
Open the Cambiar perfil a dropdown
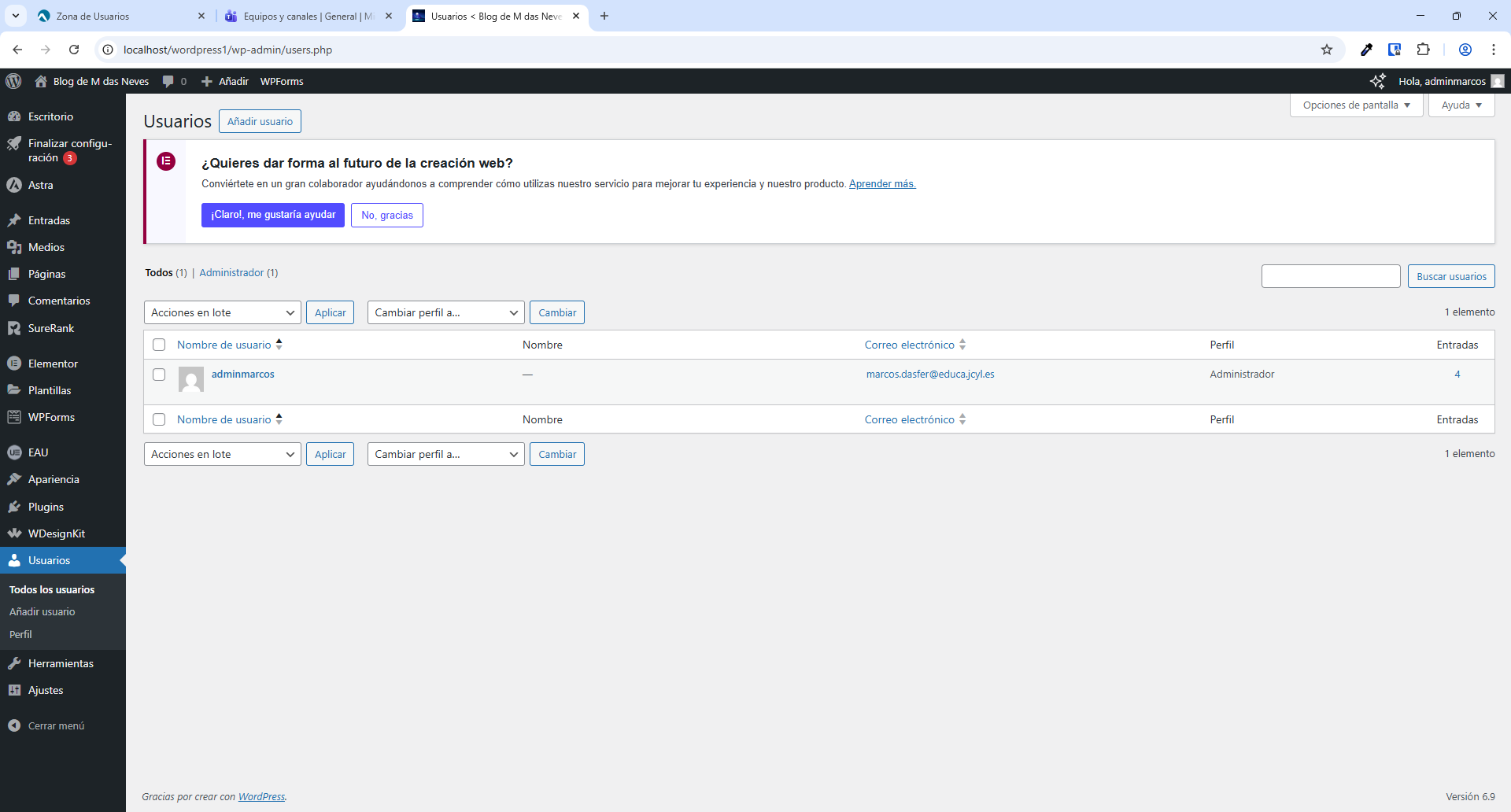point(445,312)
